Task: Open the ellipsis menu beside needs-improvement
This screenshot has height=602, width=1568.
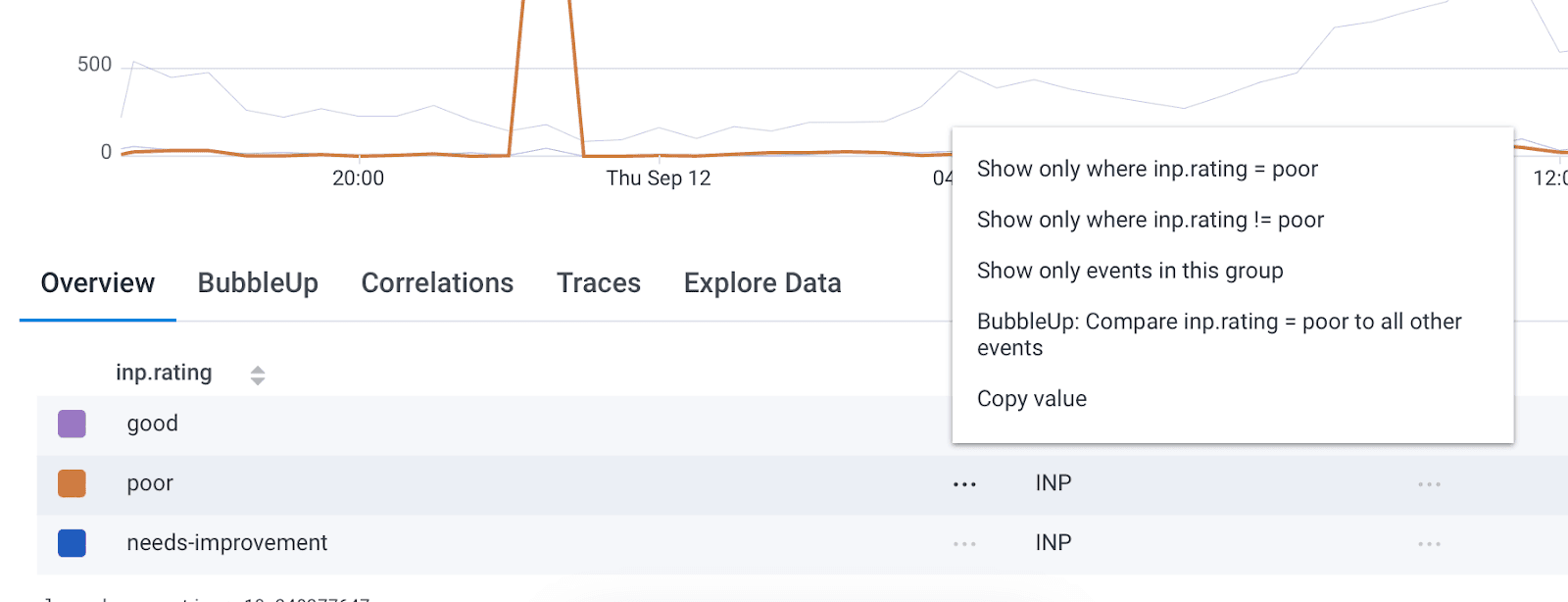Action: pyautogui.click(x=964, y=544)
